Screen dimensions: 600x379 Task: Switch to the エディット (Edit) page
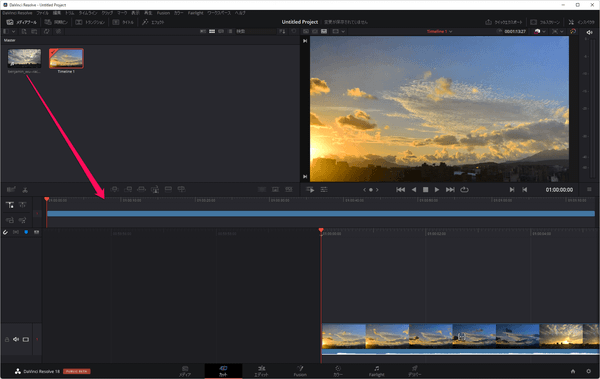point(261,371)
